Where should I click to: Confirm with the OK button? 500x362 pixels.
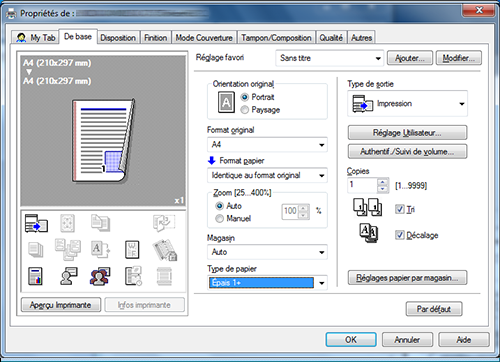(x=351, y=340)
